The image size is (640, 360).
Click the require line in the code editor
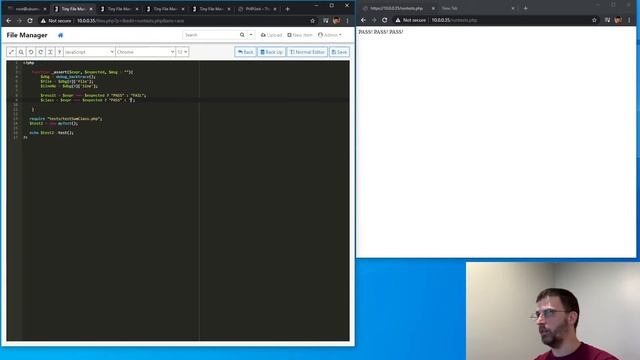click(66, 119)
